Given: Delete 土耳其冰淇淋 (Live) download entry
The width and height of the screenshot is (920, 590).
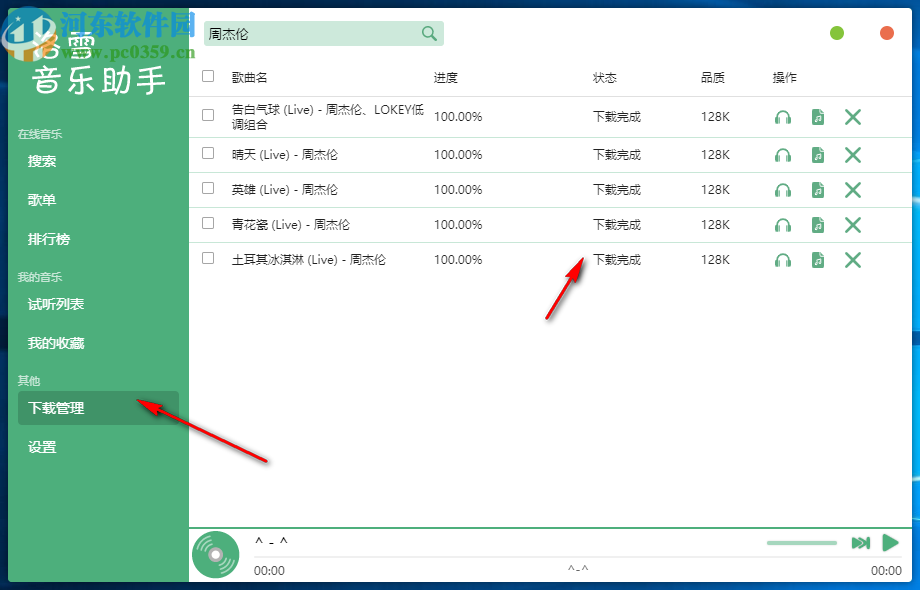Looking at the screenshot, I should (853, 260).
